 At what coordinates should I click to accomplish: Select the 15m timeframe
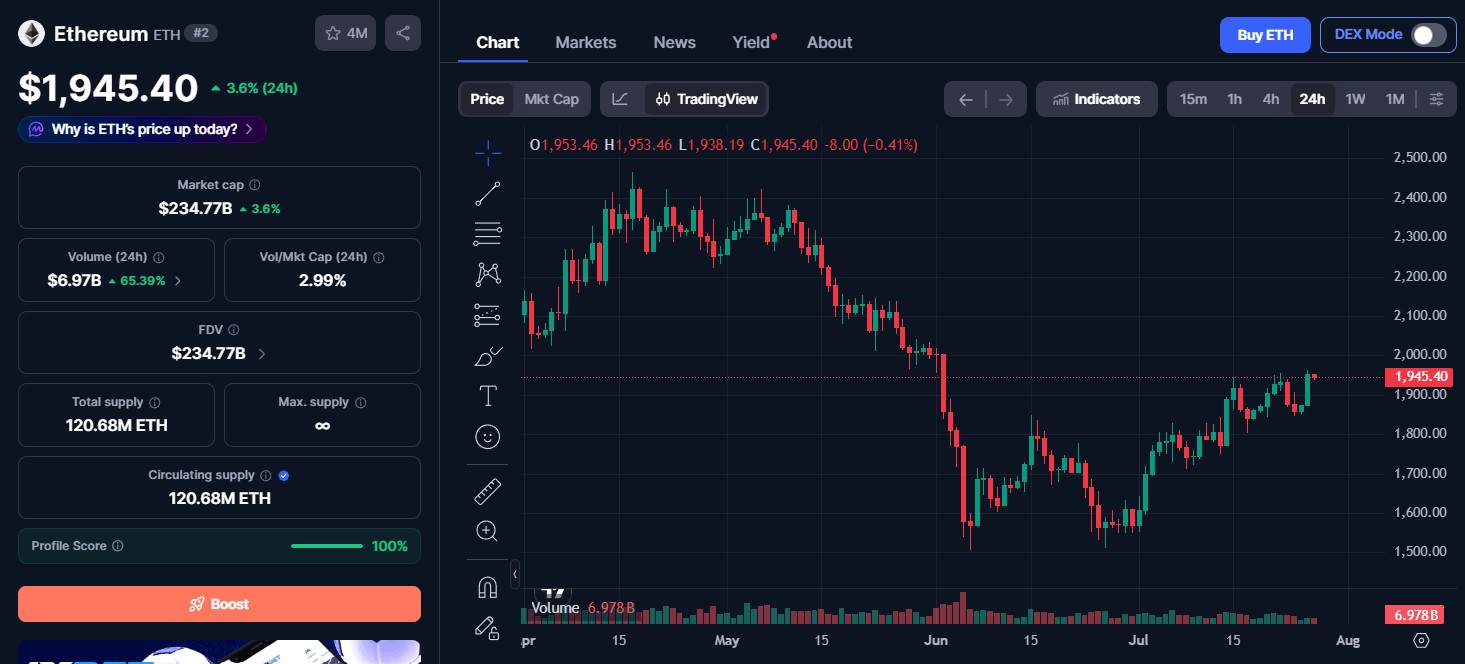pyautogui.click(x=1193, y=99)
